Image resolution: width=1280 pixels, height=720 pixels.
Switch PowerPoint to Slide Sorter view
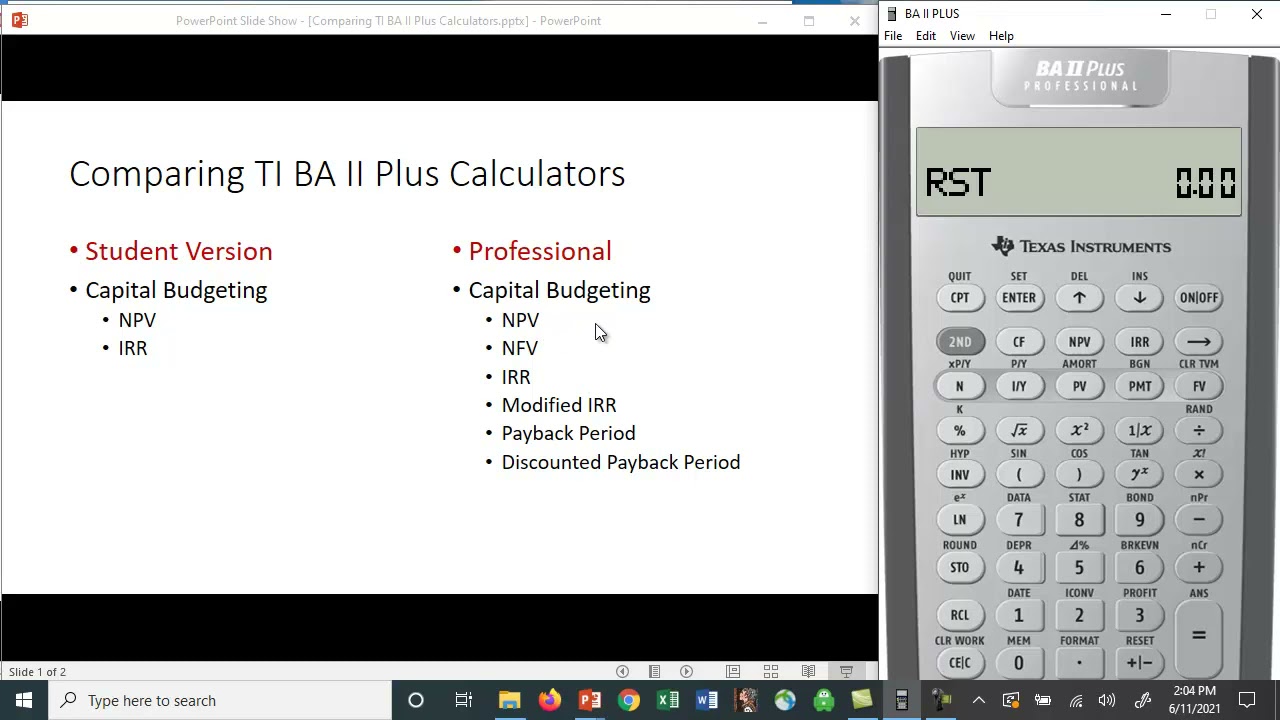click(771, 672)
